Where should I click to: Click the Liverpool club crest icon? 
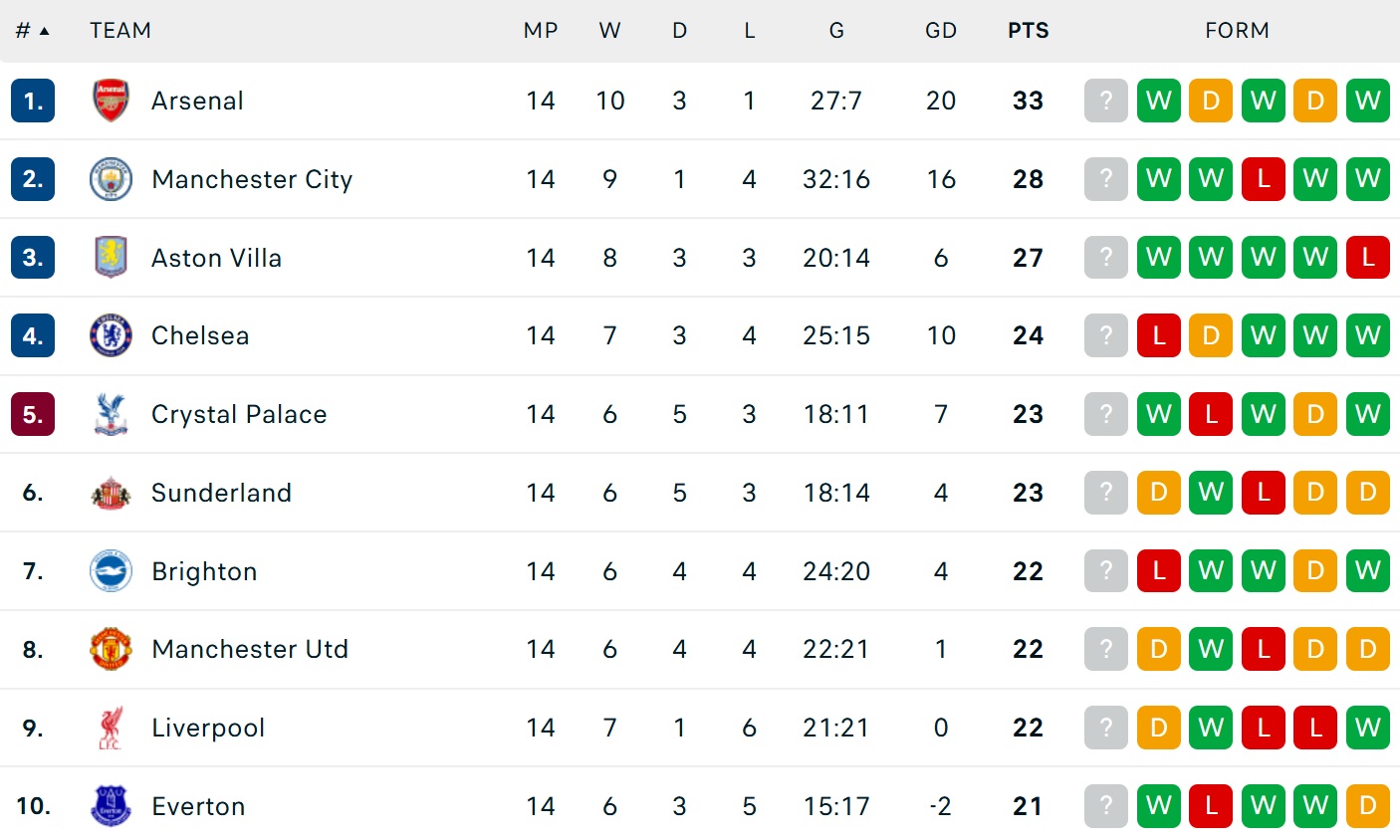coord(111,728)
